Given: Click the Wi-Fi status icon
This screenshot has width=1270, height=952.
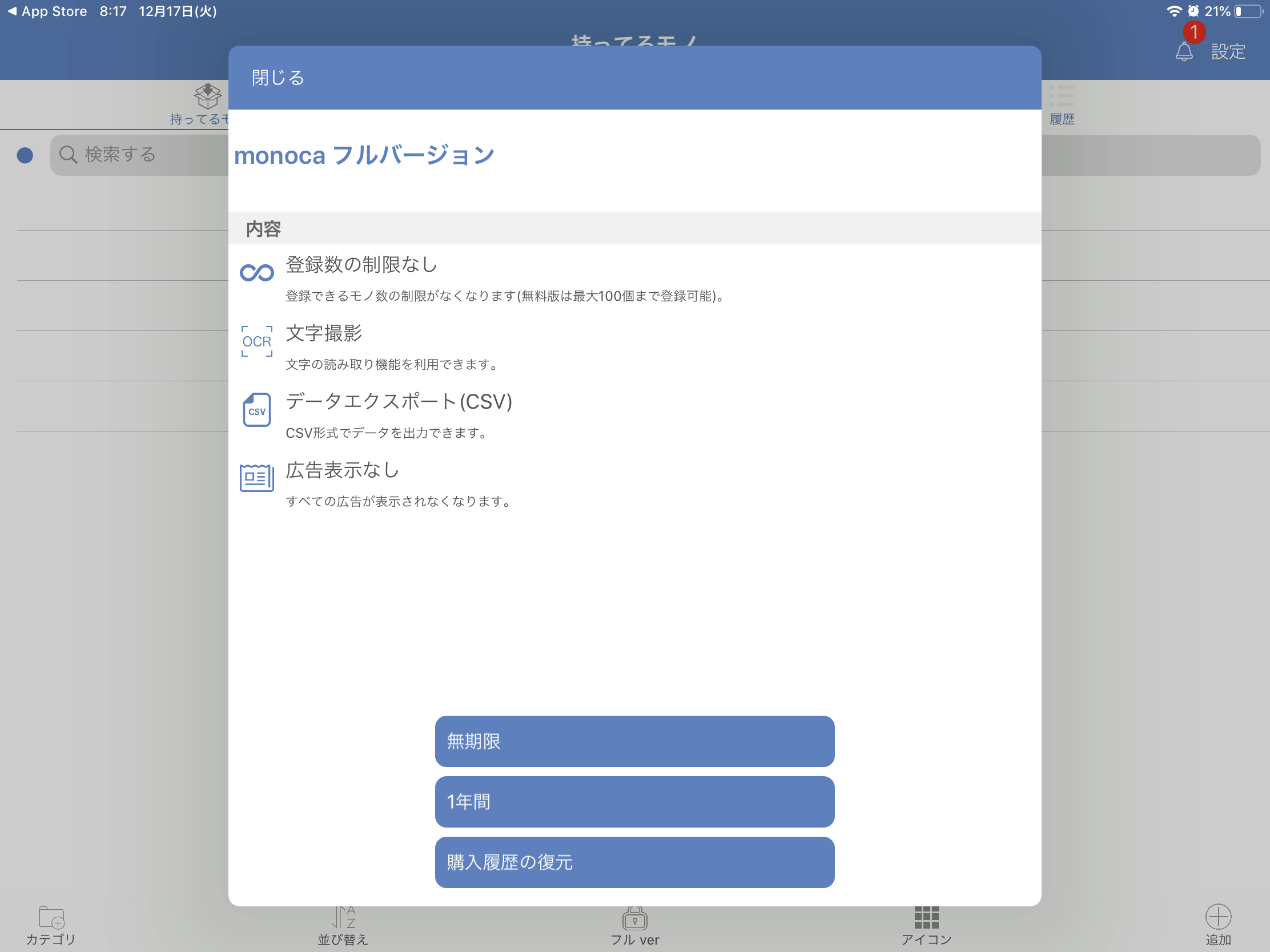Looking at the screenshot, I should 1174,11.
